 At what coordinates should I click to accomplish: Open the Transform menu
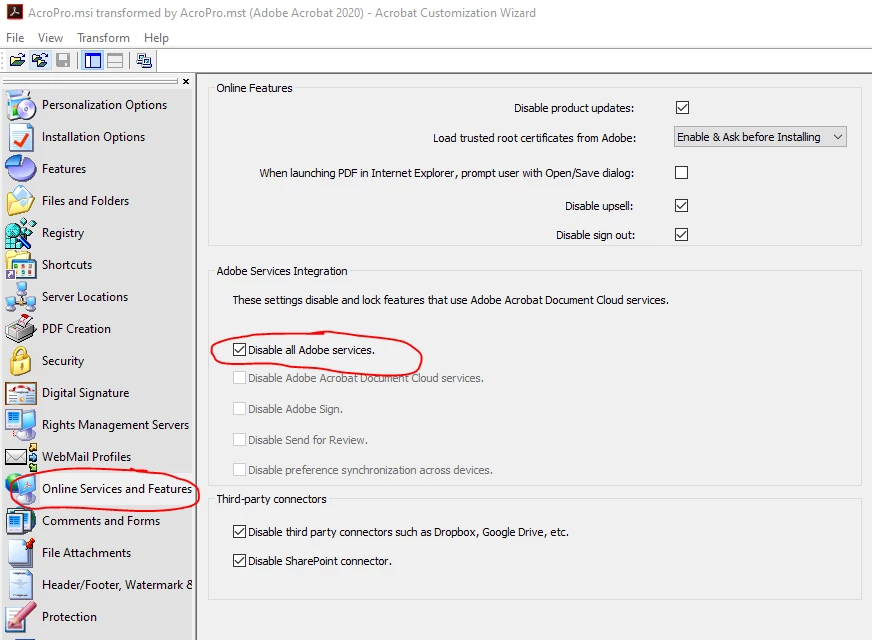pyautogui.click(x=103, y=38)
